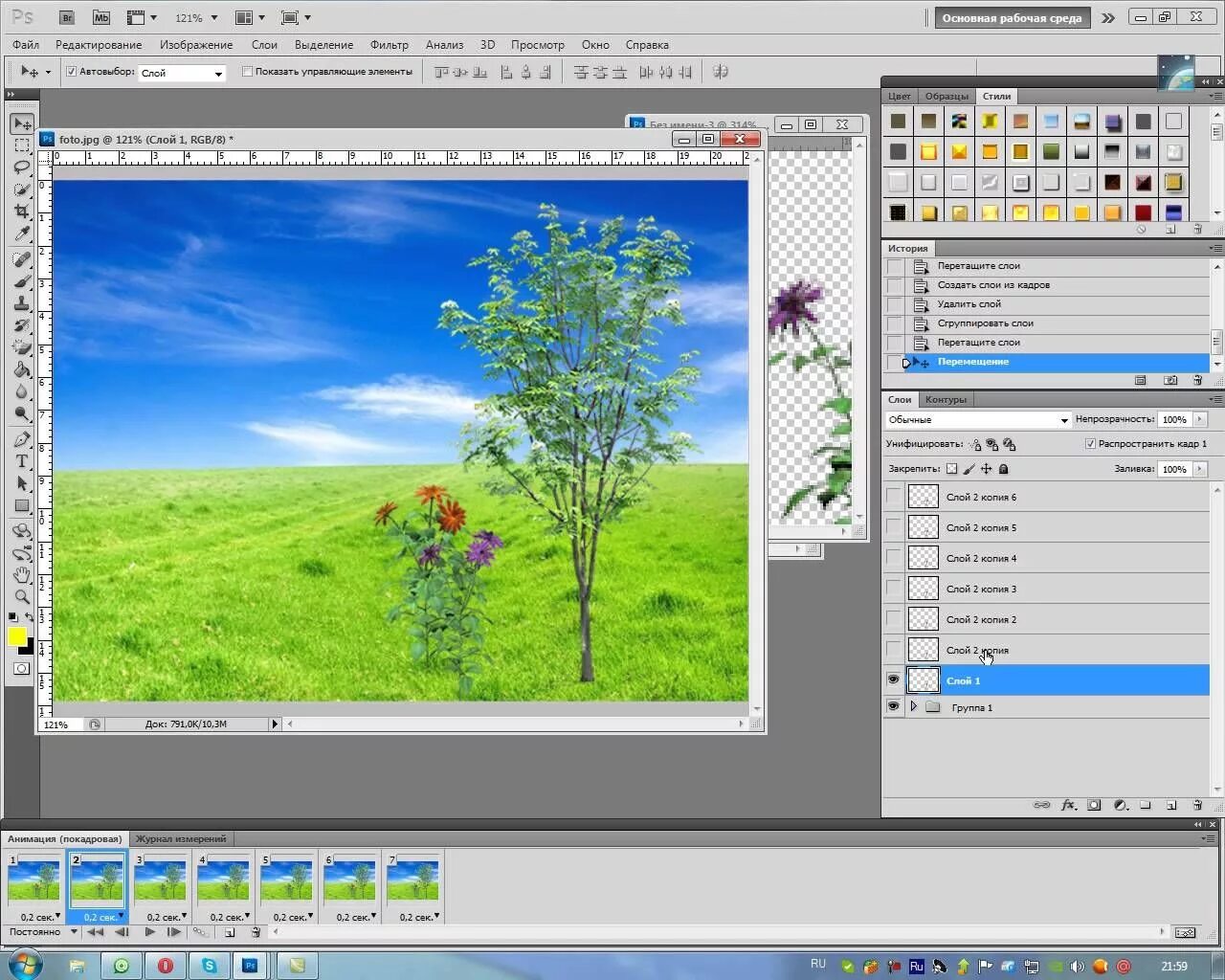Image resolution: width=1225 pixels, height=980 pixels.
Task: Select the Crop tool
Action: [x=22, y=212]
